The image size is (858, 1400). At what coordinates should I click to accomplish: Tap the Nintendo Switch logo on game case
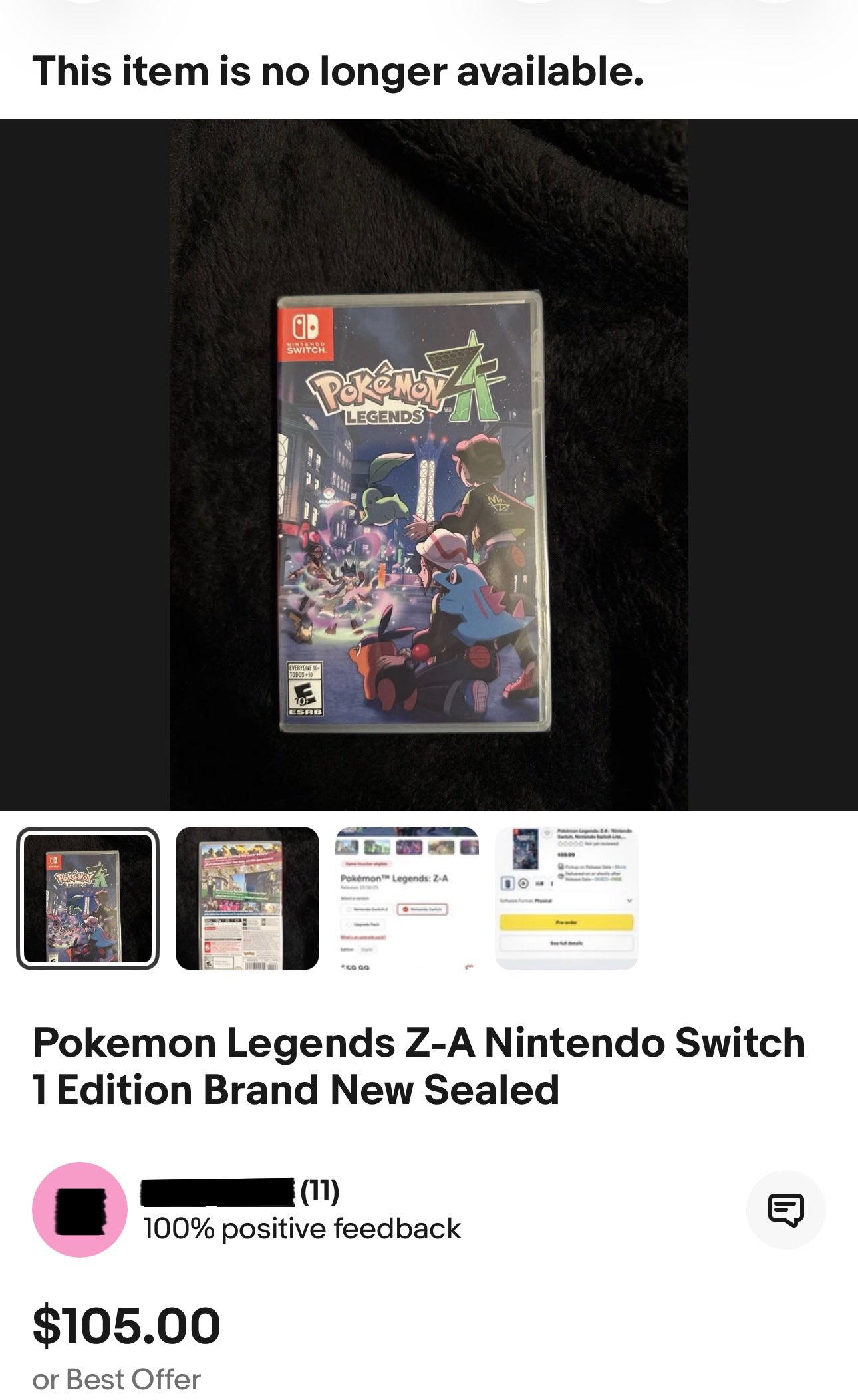point(305,333)
